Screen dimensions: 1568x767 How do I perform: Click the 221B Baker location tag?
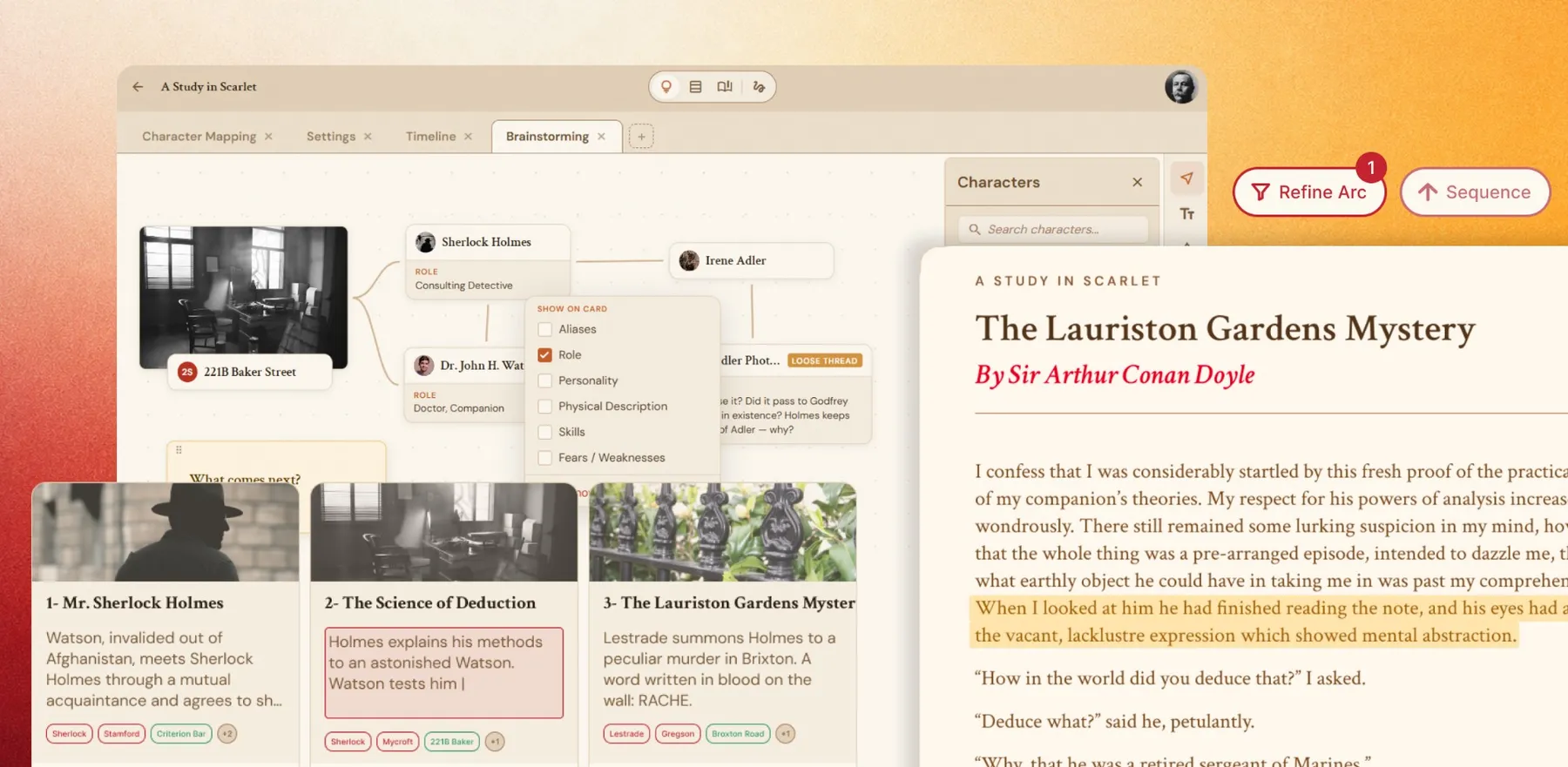click(451, 742)
